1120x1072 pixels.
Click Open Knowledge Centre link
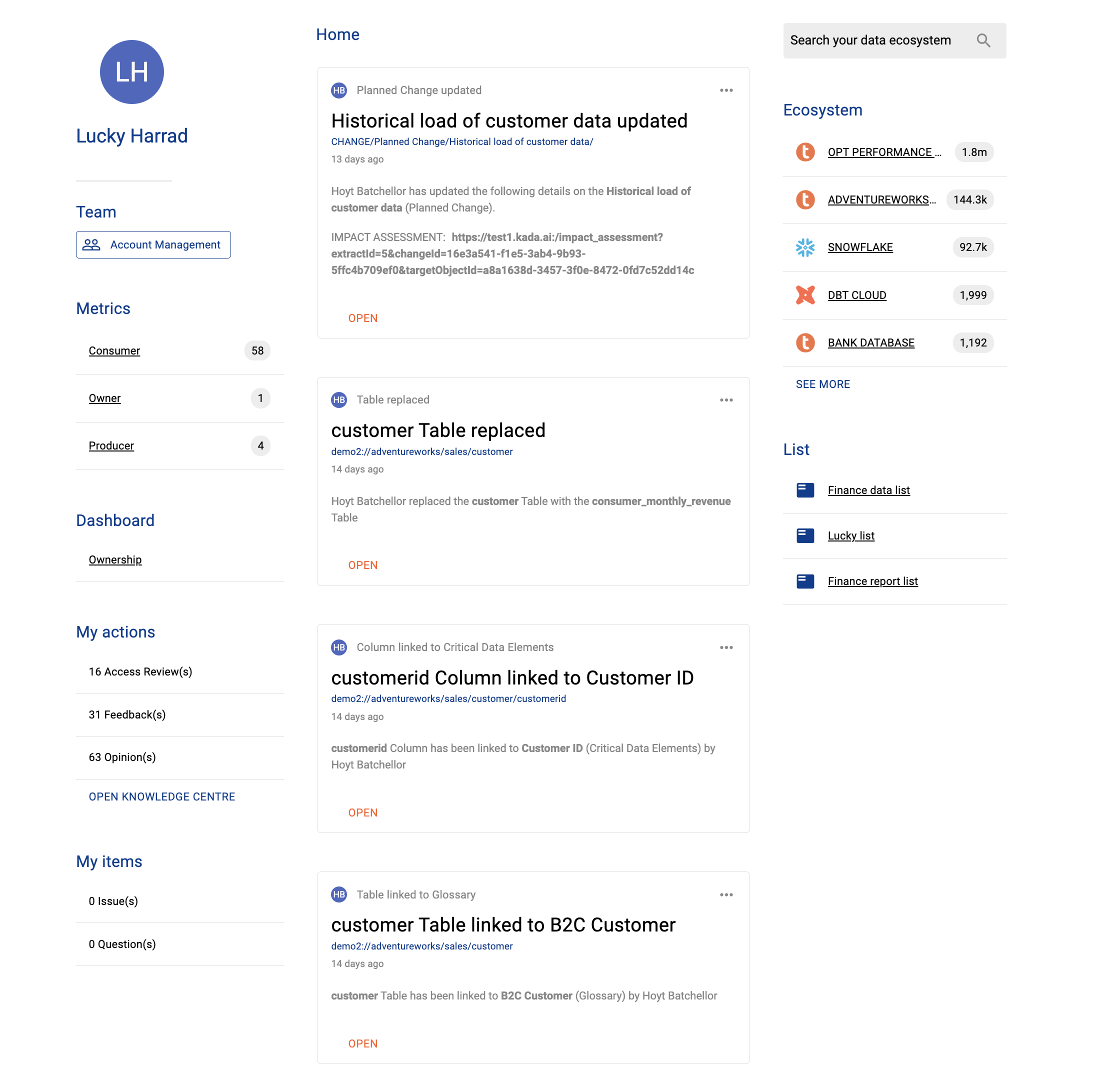(x=161, y=796)
